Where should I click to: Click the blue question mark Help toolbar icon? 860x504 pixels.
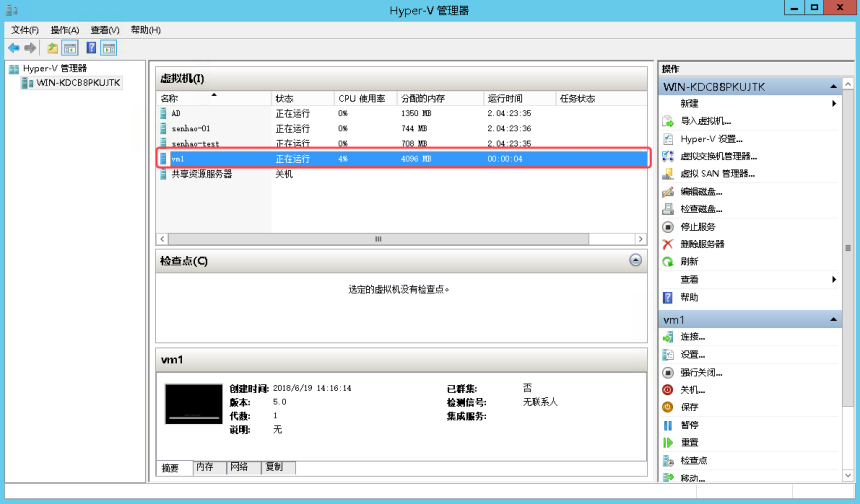click(x=91, y=48)
